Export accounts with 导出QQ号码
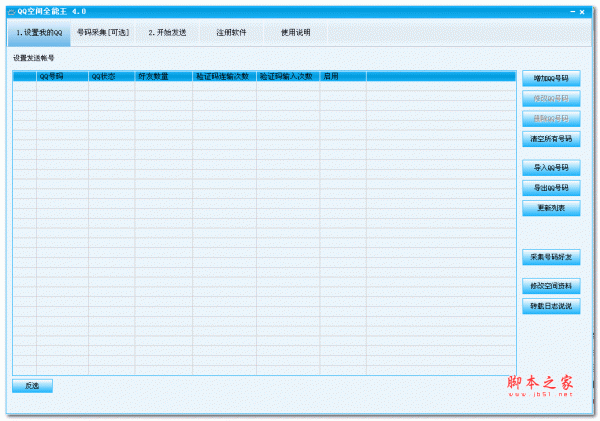This screenshot has height=421, width=600. click(551, 188)
